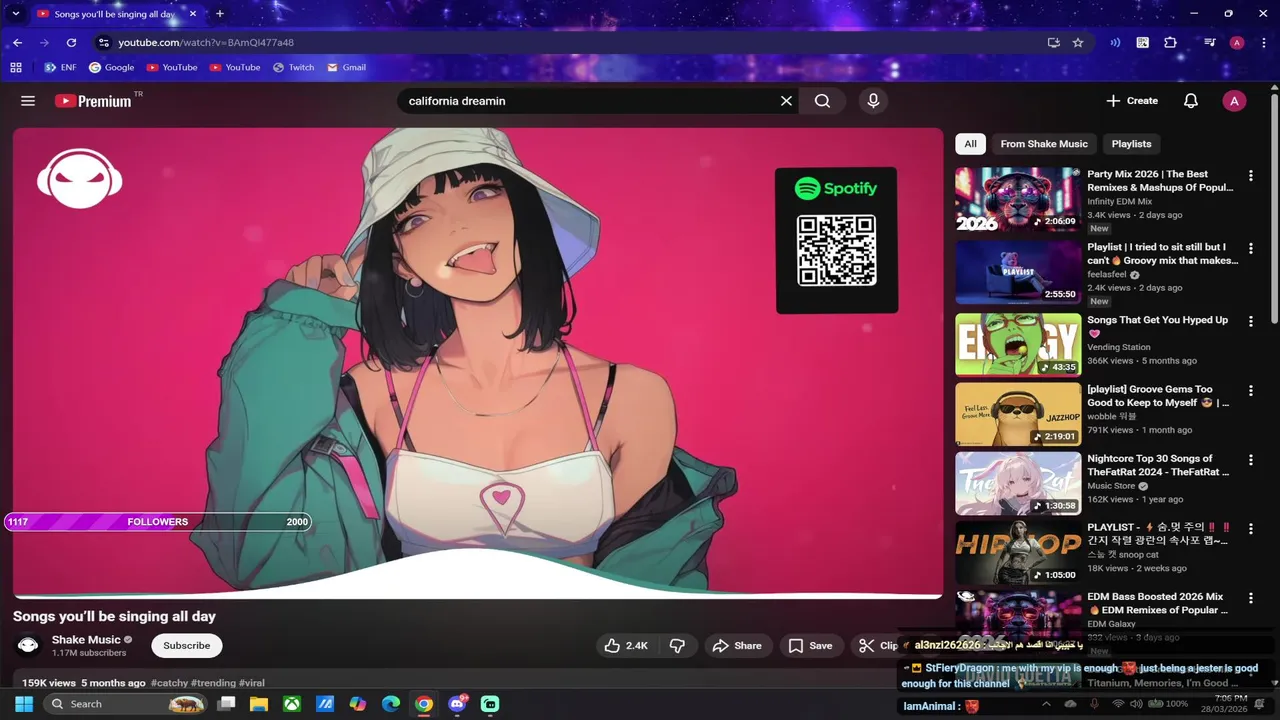The height and width of the screenshot is (720, 1280).
Task: Open options for Party Mix 2026 video
Action: point(1250,176)
